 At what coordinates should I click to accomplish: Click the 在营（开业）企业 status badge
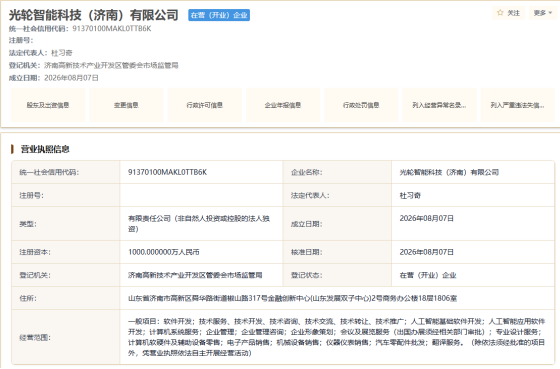click(x=219, y=15)
